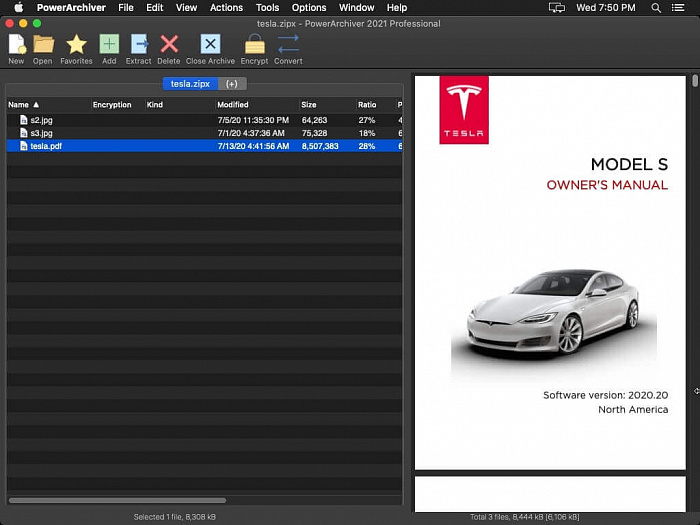Image resolution: width=700 pixels, height=525 pixels.
Task: Open a new tab with (+) button
Action: [x=232, y=83]
